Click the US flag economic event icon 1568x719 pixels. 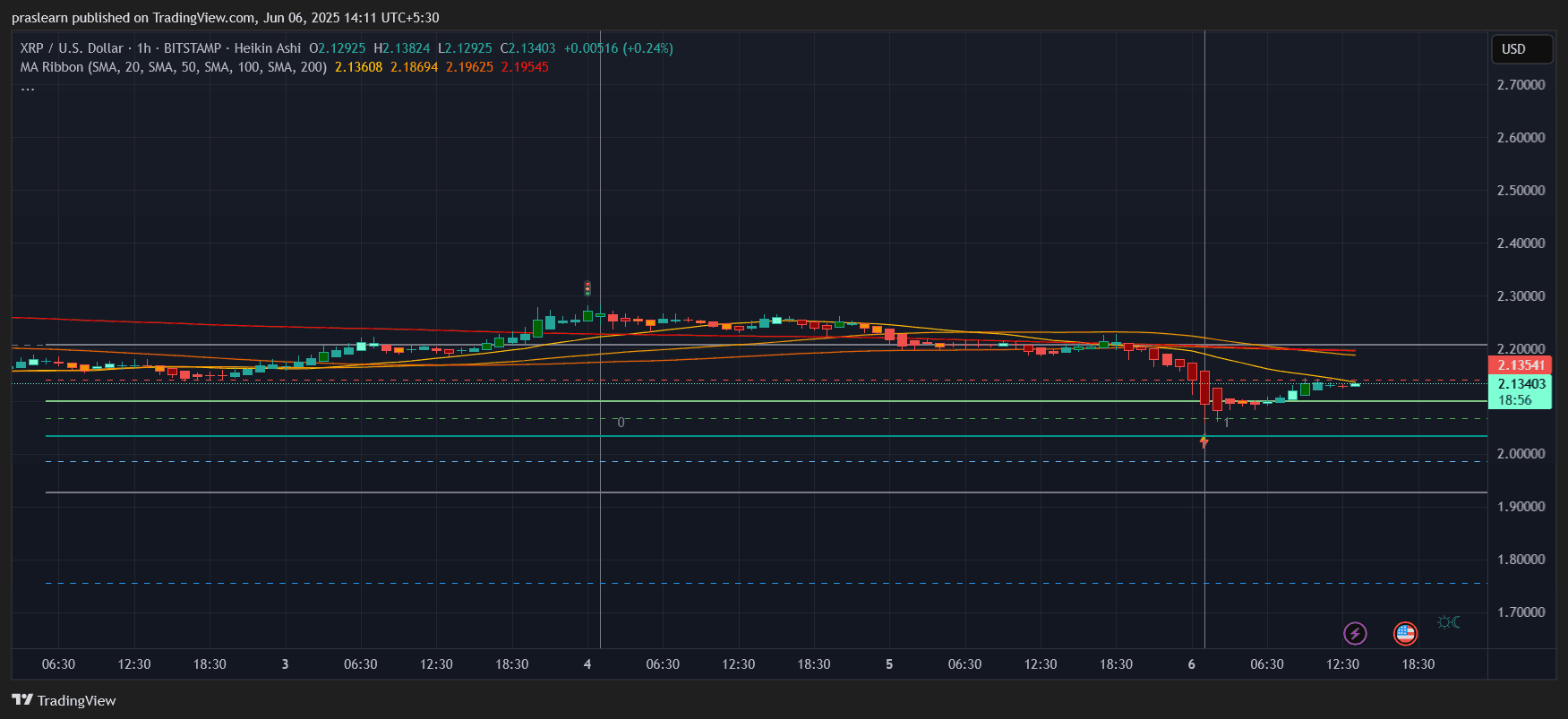coord(1405,634)
